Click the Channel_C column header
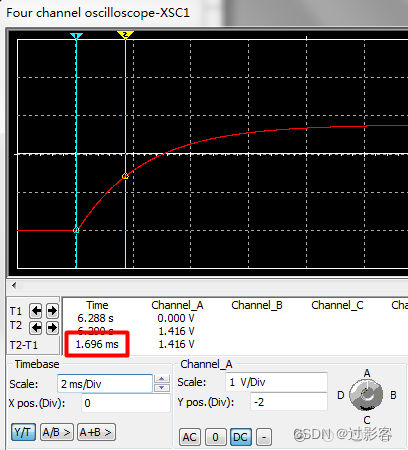The image size is (408, 450). (x=337, y=305)
